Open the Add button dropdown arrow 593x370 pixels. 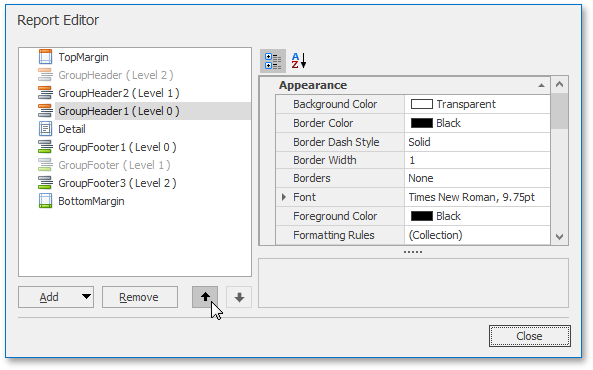coord(86,297)
